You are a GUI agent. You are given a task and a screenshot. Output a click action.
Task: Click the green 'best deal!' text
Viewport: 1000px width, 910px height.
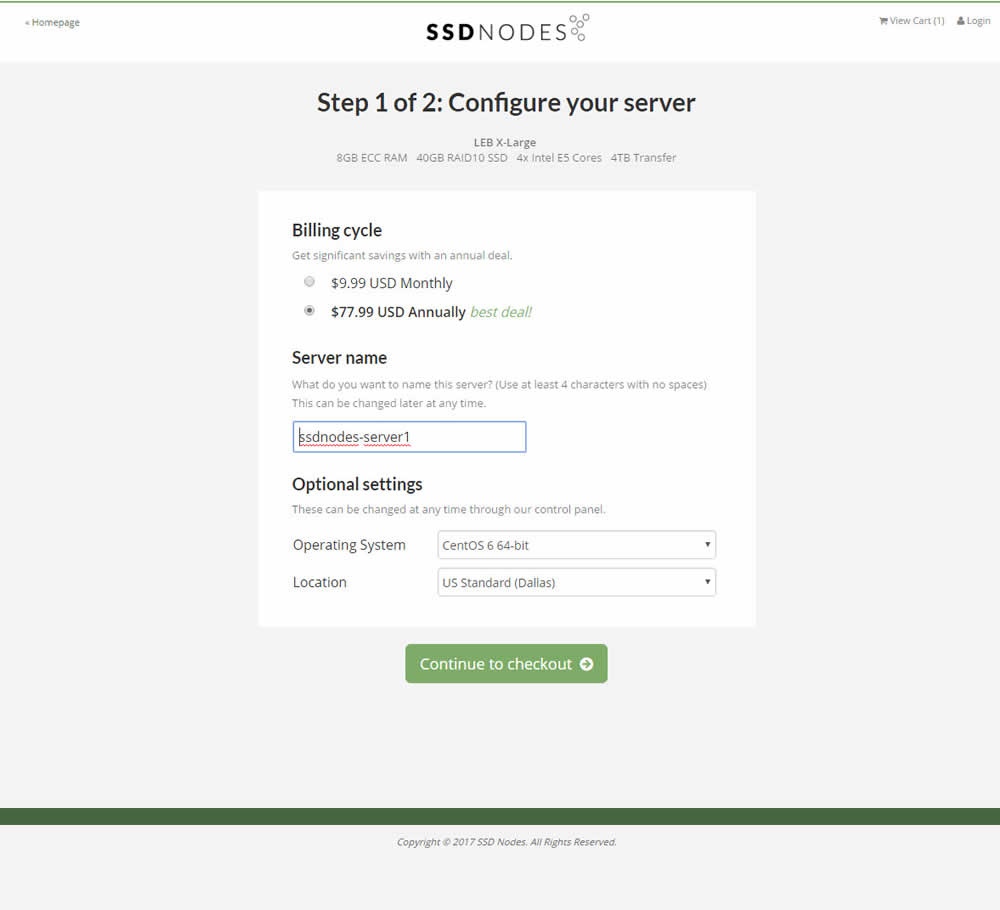[x=500, y=312]
